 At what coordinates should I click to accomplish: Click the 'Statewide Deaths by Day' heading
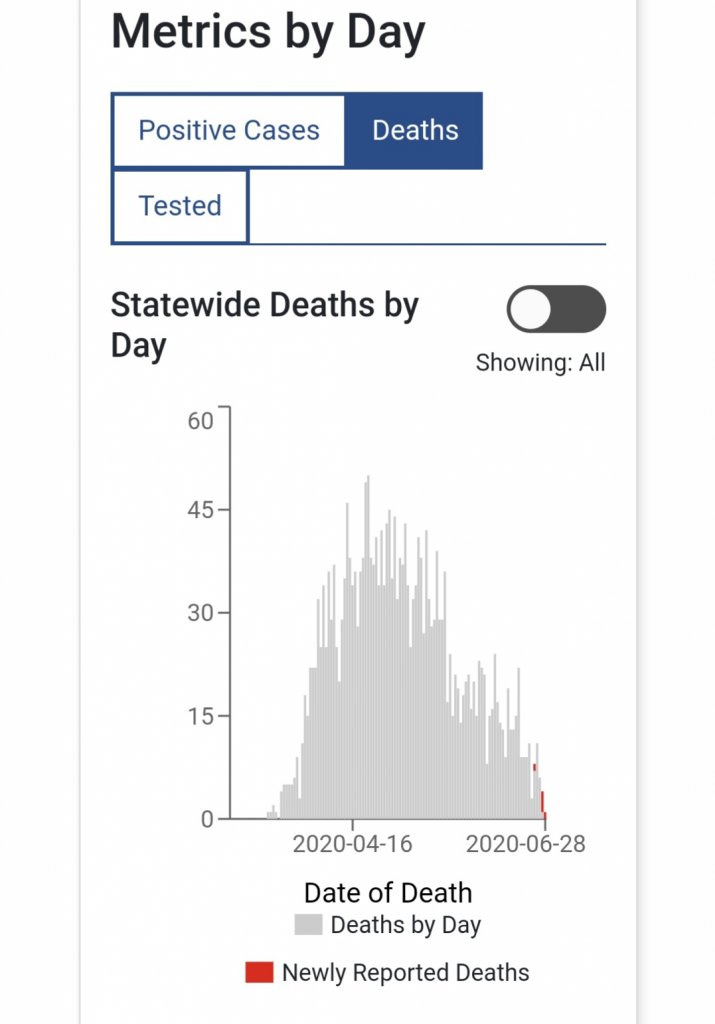pyautogui.click(x=264, y=325)
